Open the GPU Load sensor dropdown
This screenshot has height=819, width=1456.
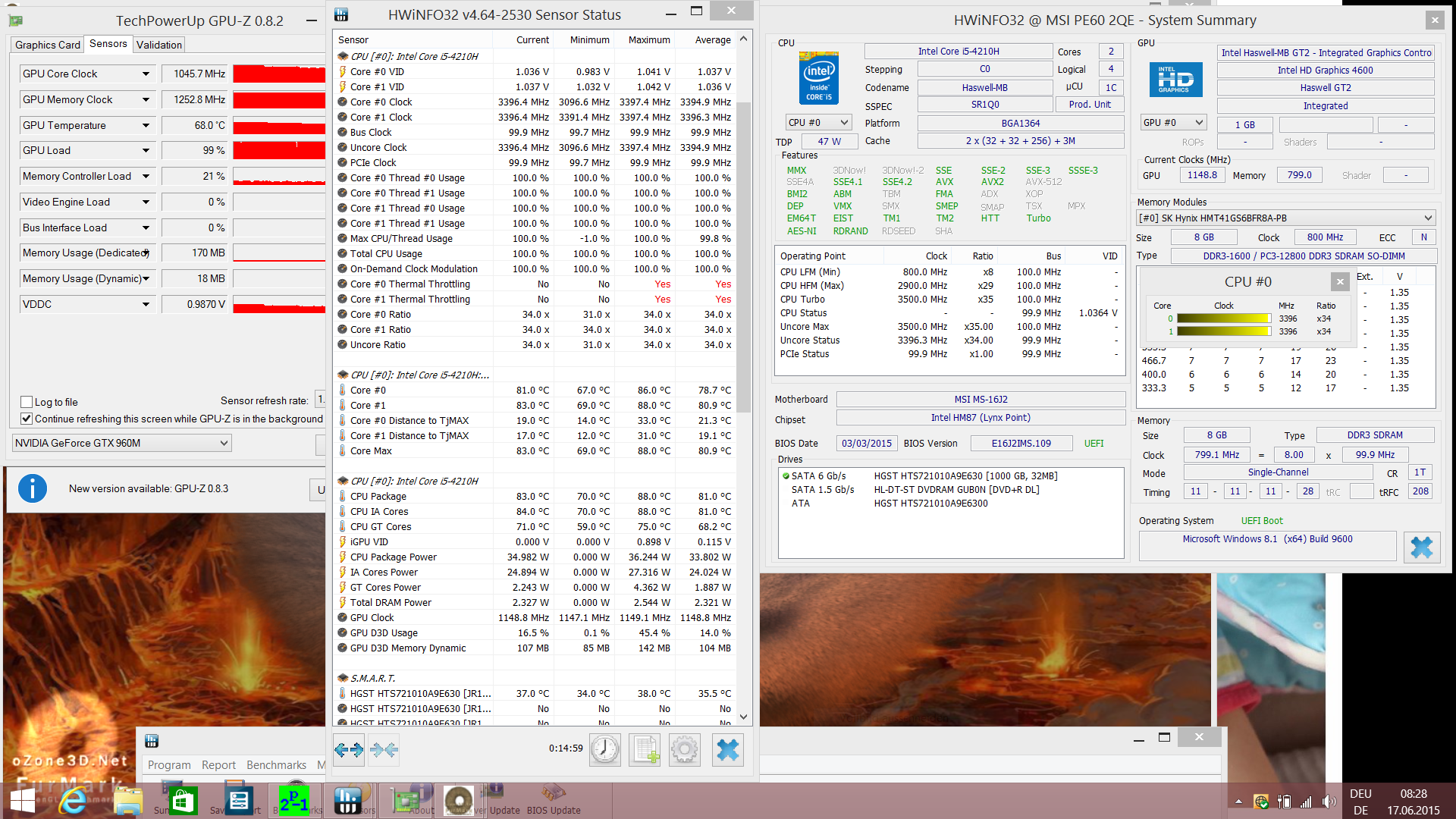click(x=146, y=150)
